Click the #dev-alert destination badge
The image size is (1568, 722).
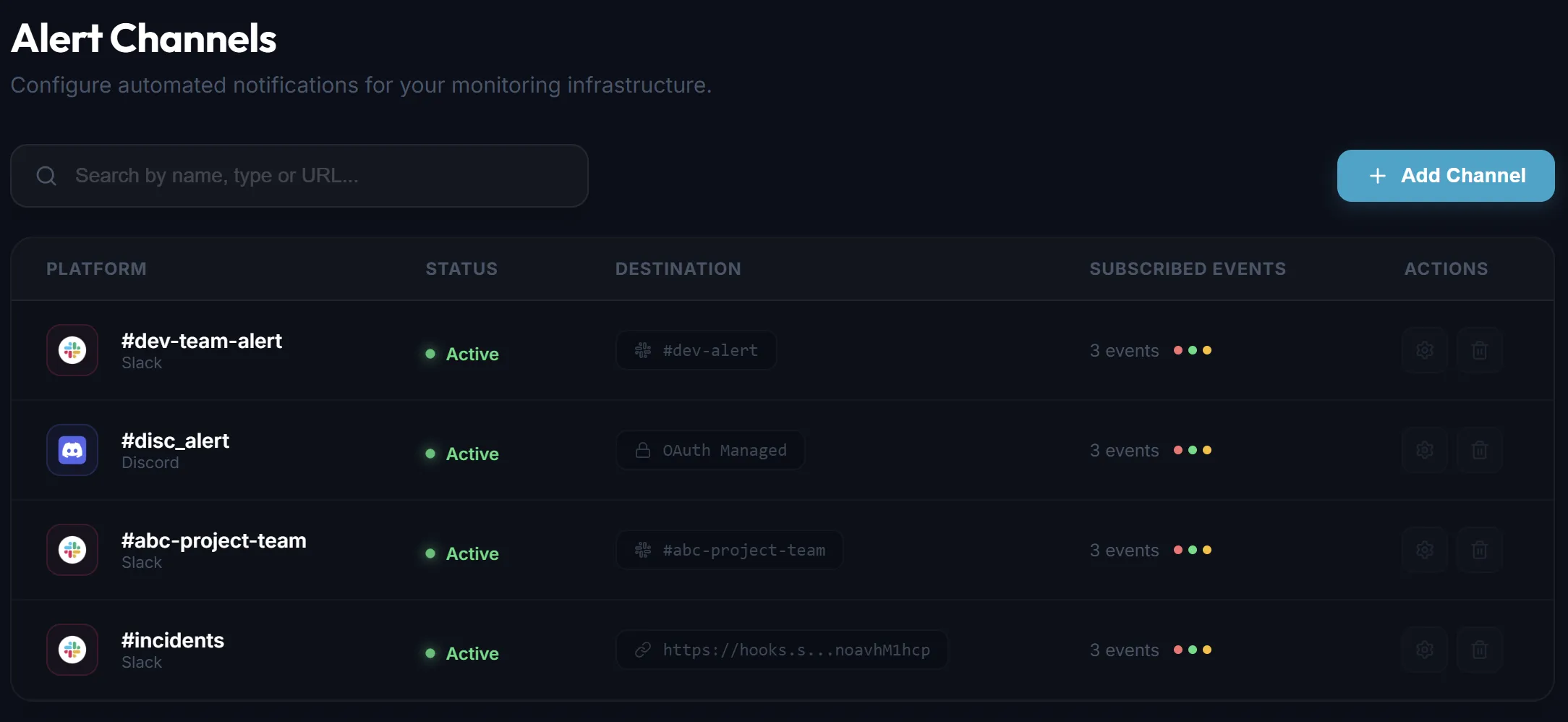click(696, 350)
